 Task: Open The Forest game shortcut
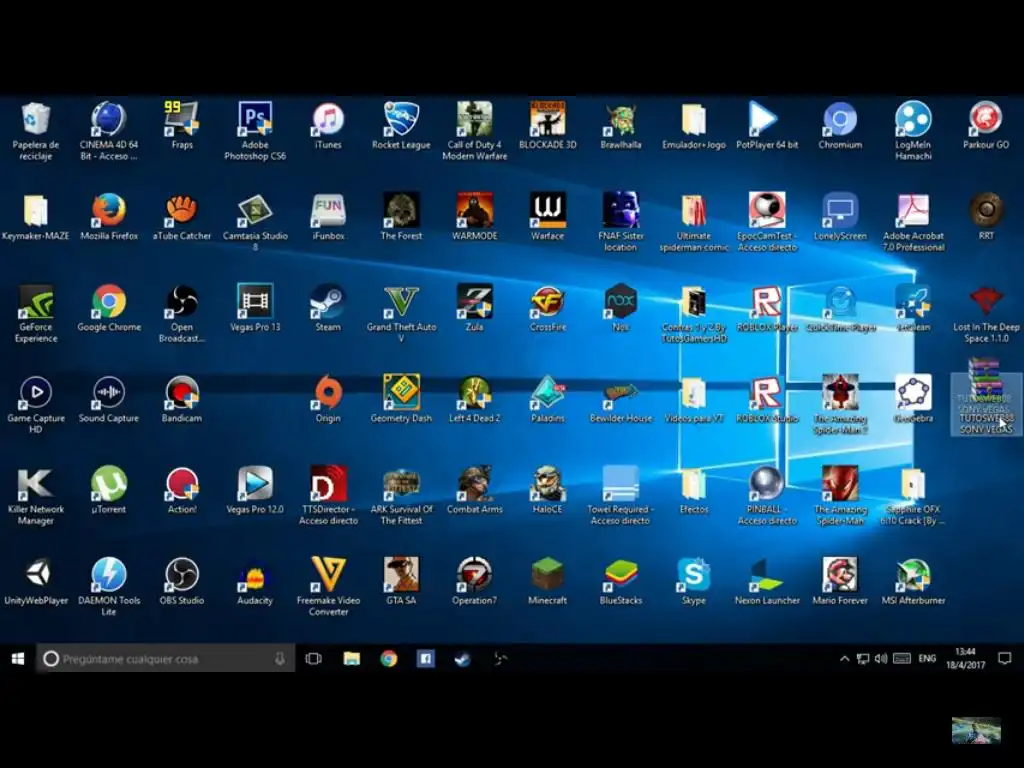(x=401, y=210)
